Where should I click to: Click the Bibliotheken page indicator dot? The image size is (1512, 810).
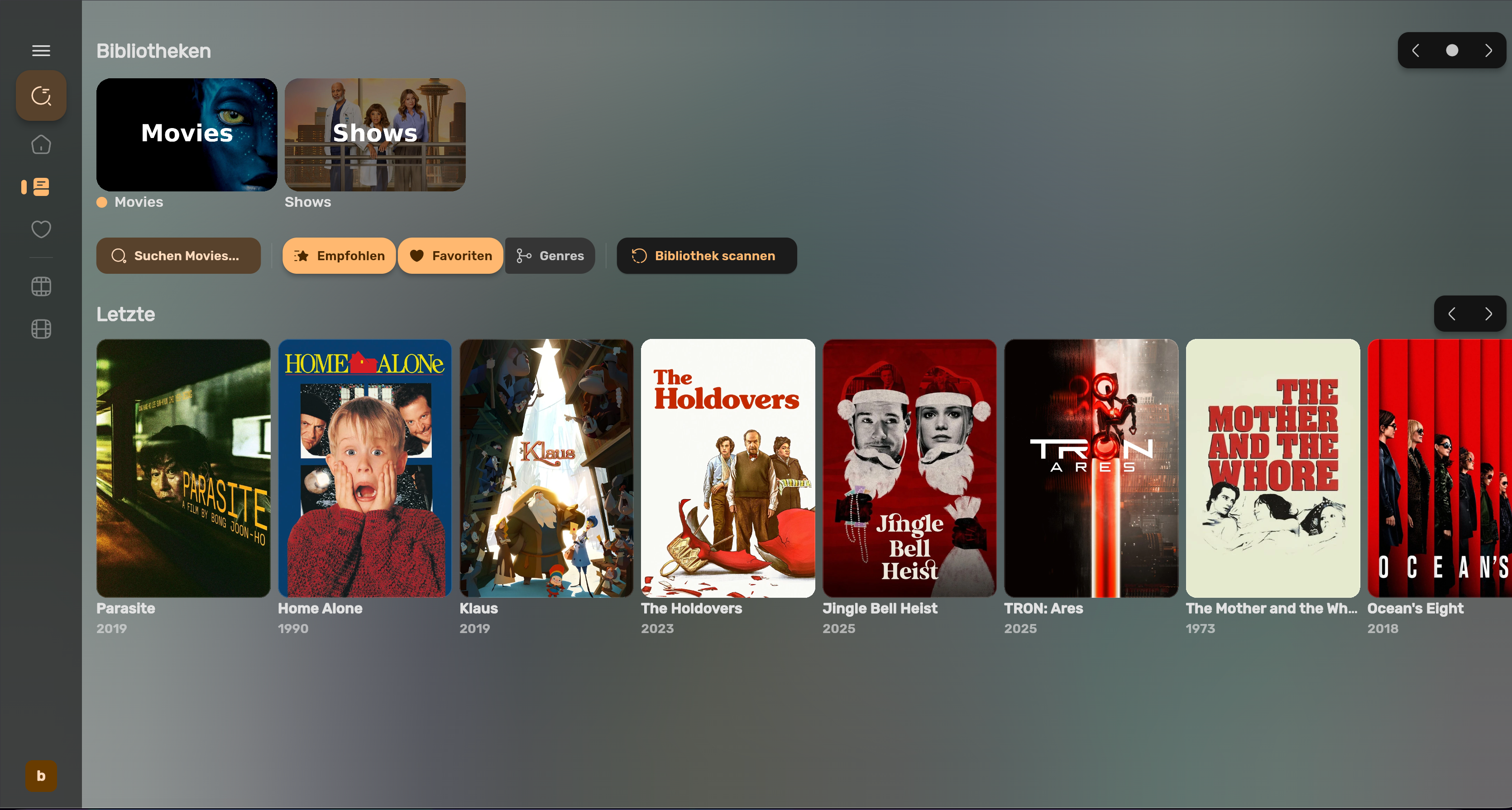point(1452,50)
